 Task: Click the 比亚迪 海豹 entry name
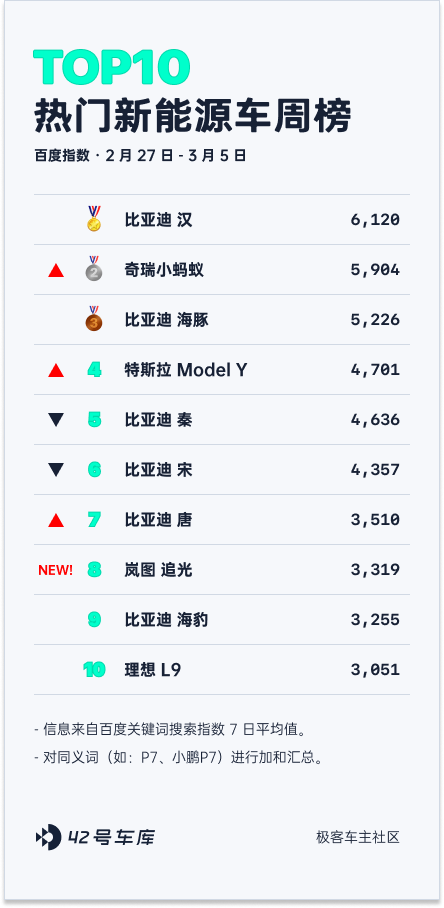(166, 620)
